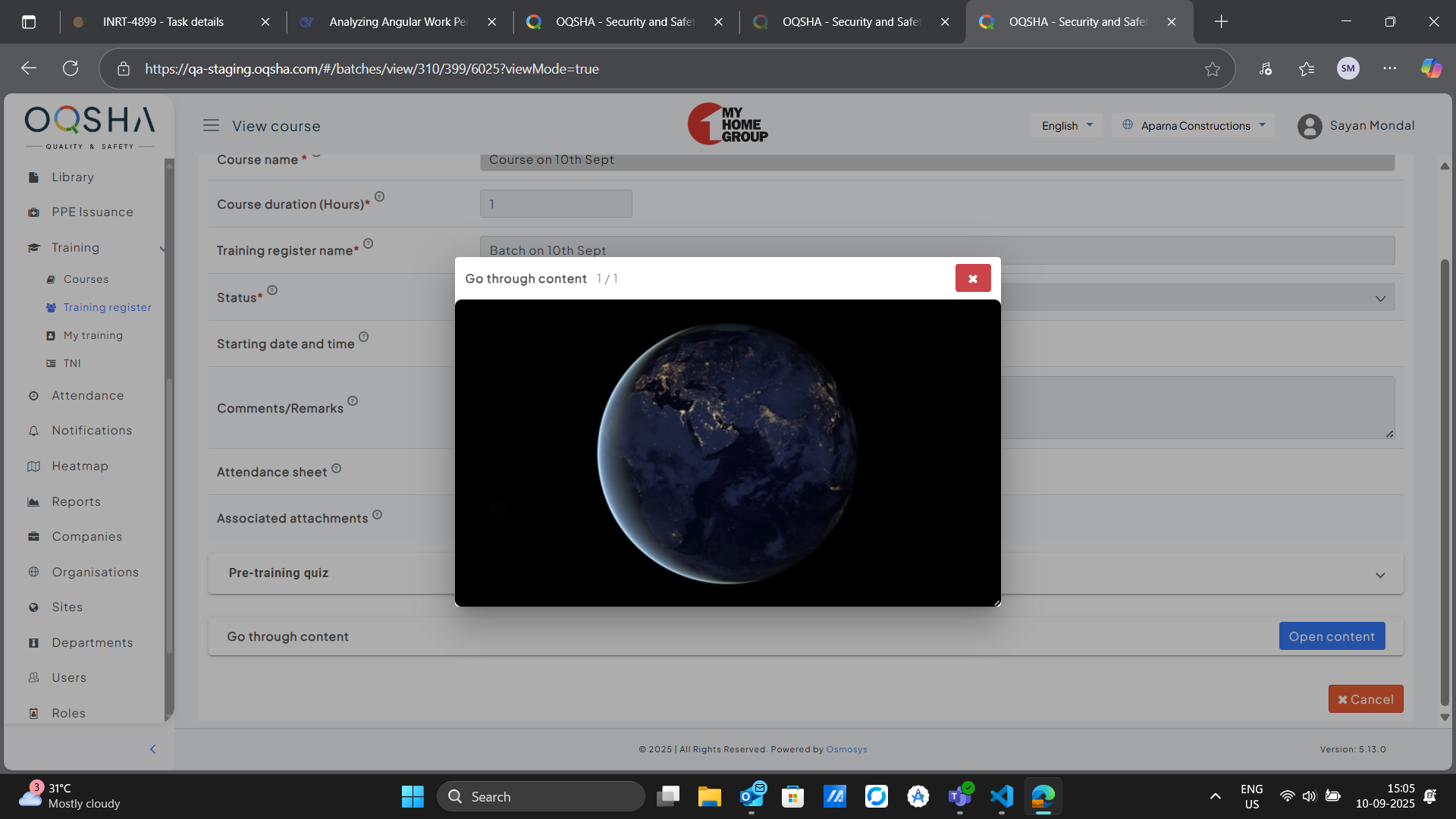
Task: Click the Status help info icon
Action: coord(272,290)
